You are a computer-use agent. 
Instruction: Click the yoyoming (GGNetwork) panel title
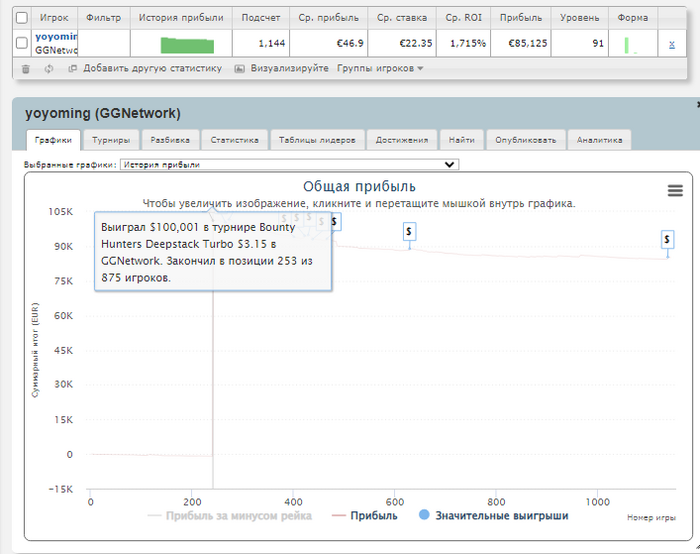pos(103,113)
